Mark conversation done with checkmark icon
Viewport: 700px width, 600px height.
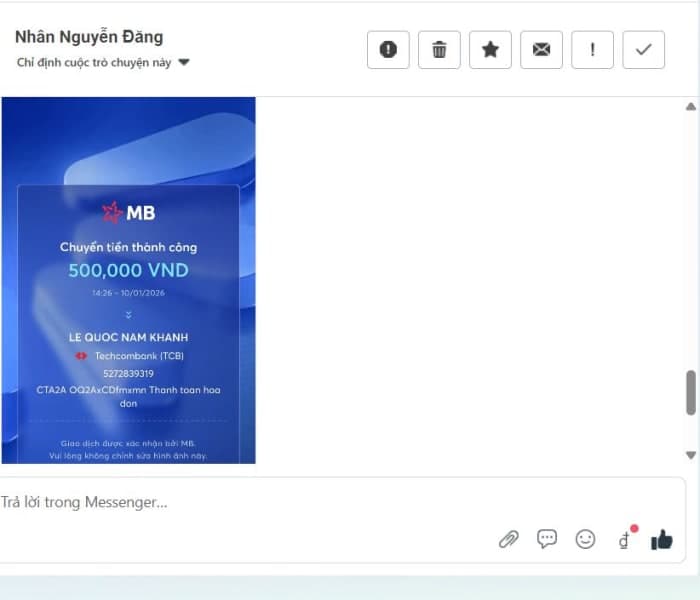[x=643, y=50]
